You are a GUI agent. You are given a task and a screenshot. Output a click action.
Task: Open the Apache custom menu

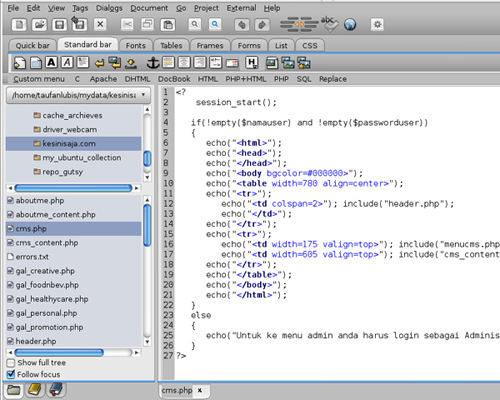103,79
